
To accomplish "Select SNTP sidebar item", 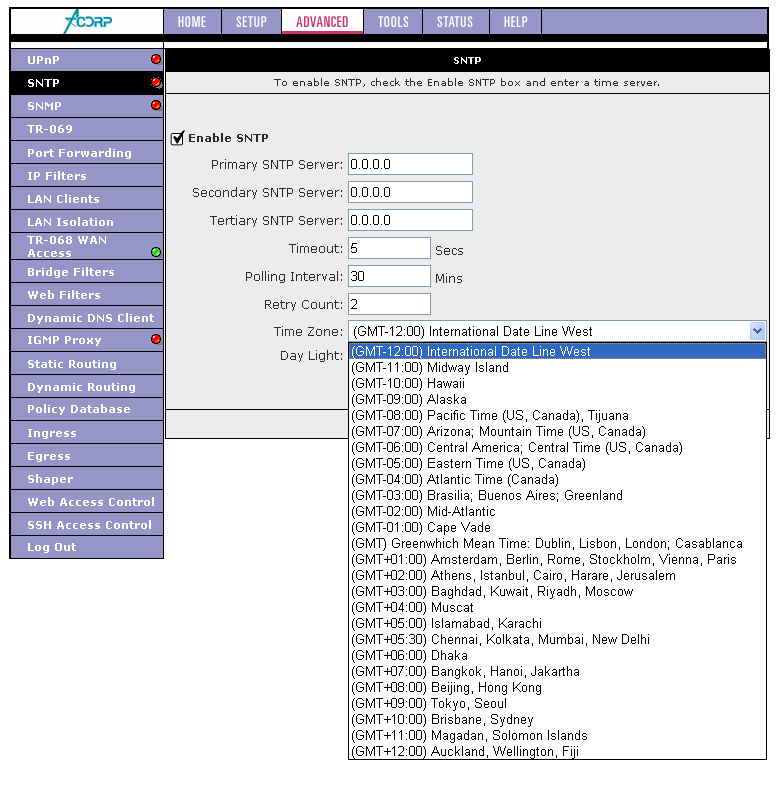I will [x=86, y=83].
